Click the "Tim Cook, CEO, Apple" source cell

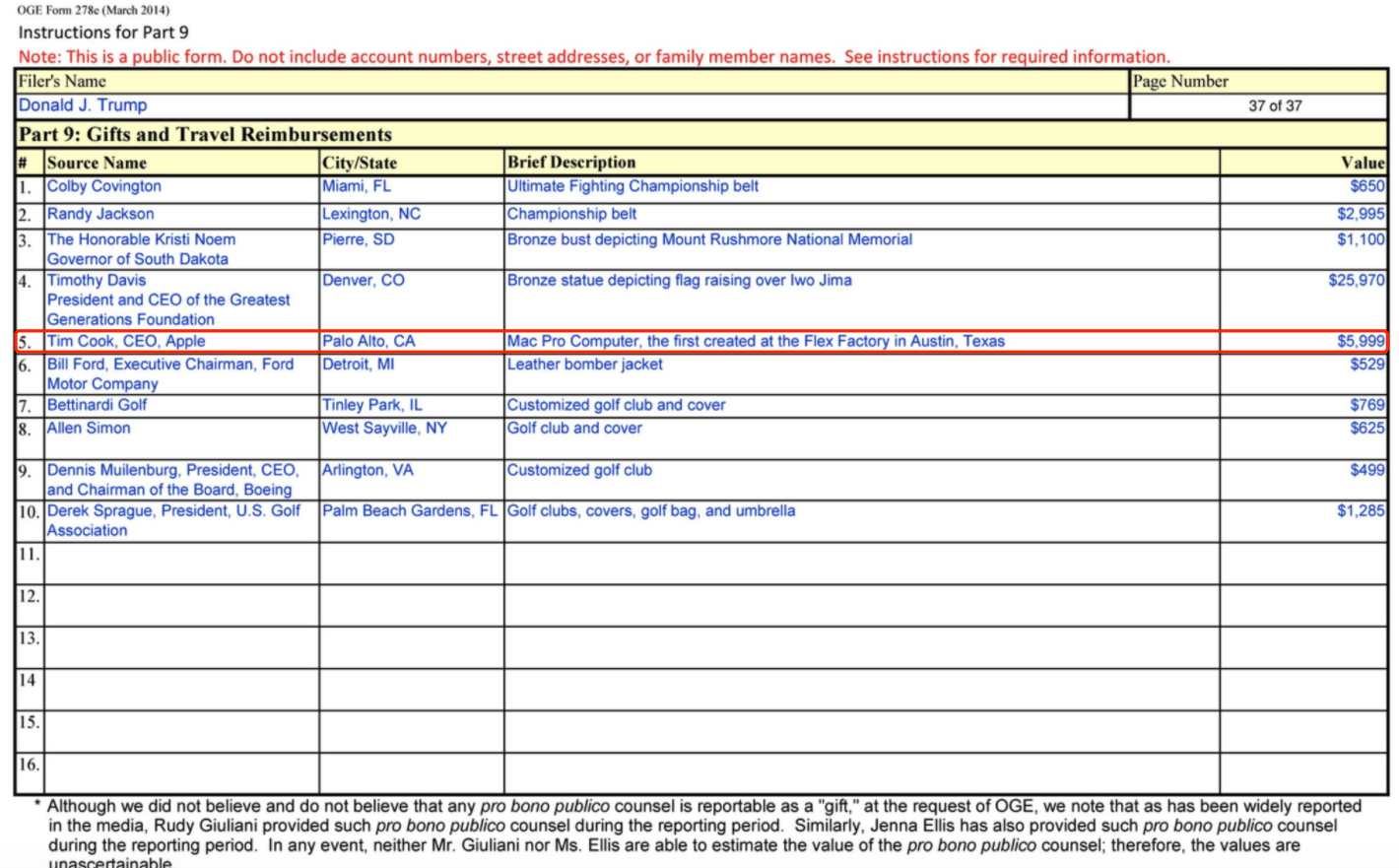(126, 341)
